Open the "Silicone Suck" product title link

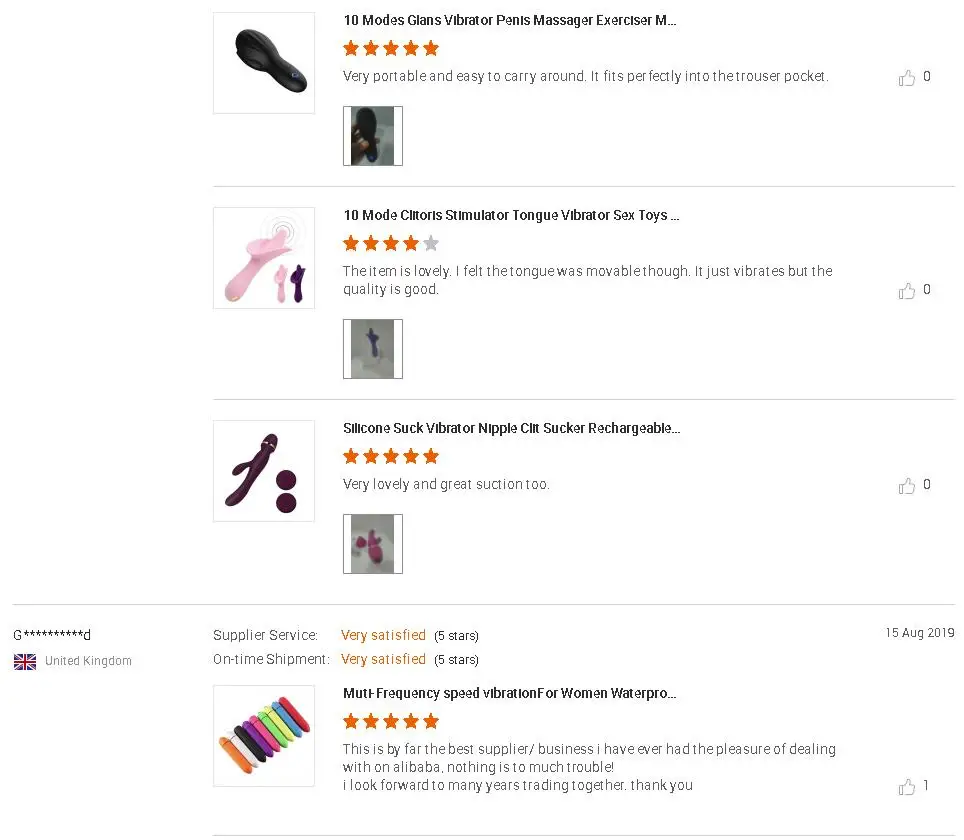point(511,428)
